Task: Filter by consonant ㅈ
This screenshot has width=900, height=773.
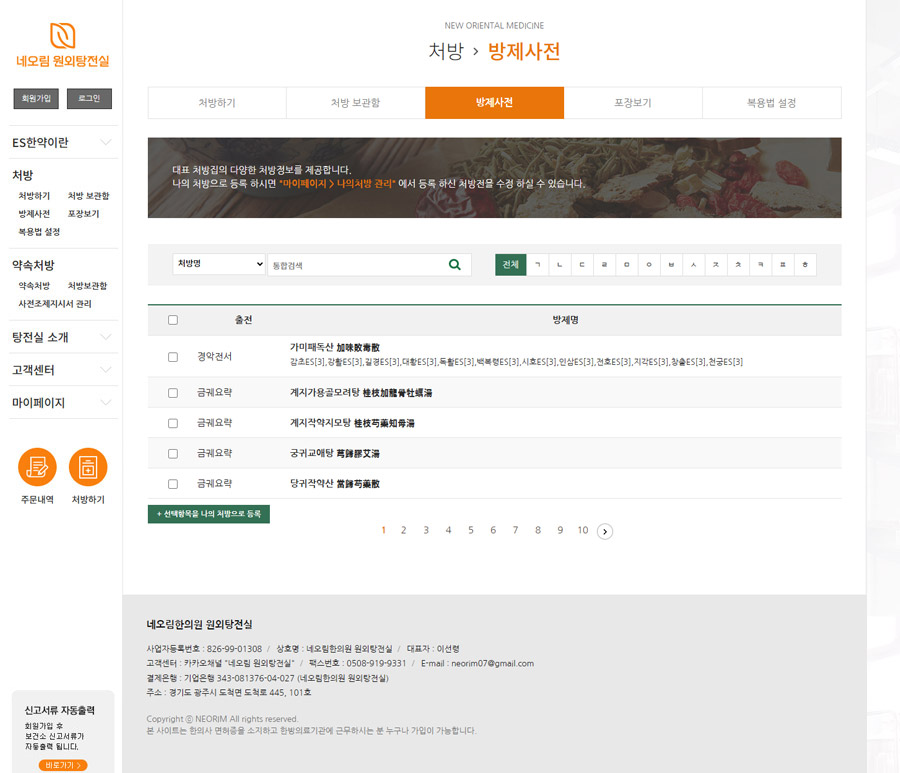Action: pos(716,265)
